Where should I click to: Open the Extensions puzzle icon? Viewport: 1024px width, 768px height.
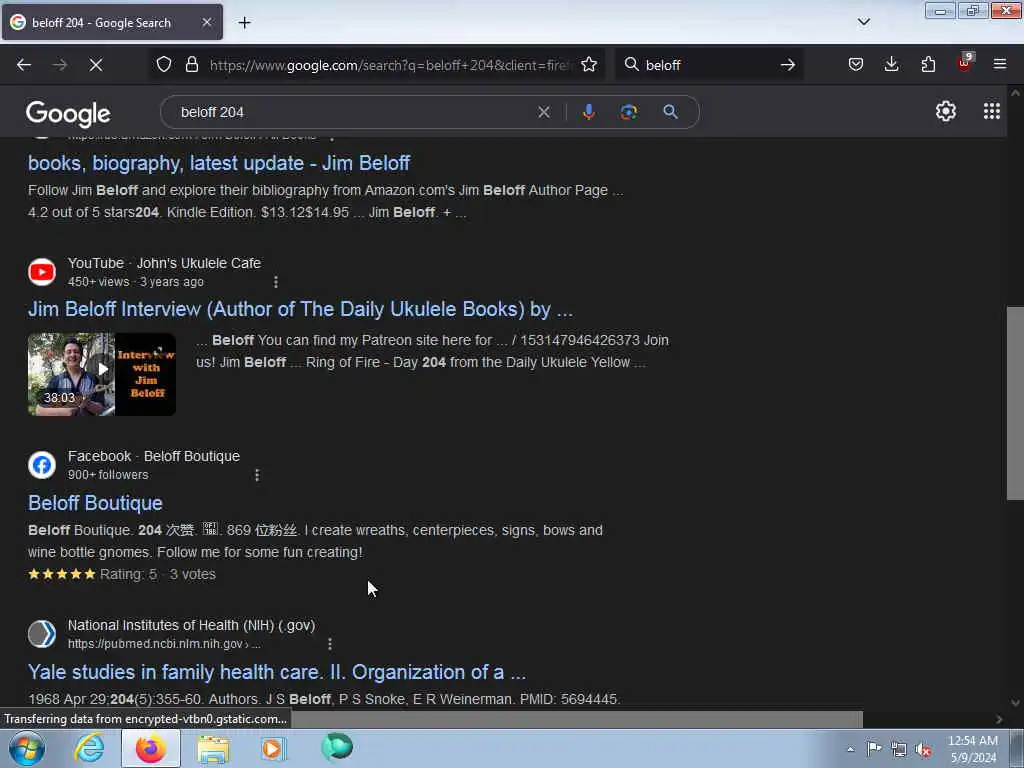pyautogui.click(x=928, y=65)
